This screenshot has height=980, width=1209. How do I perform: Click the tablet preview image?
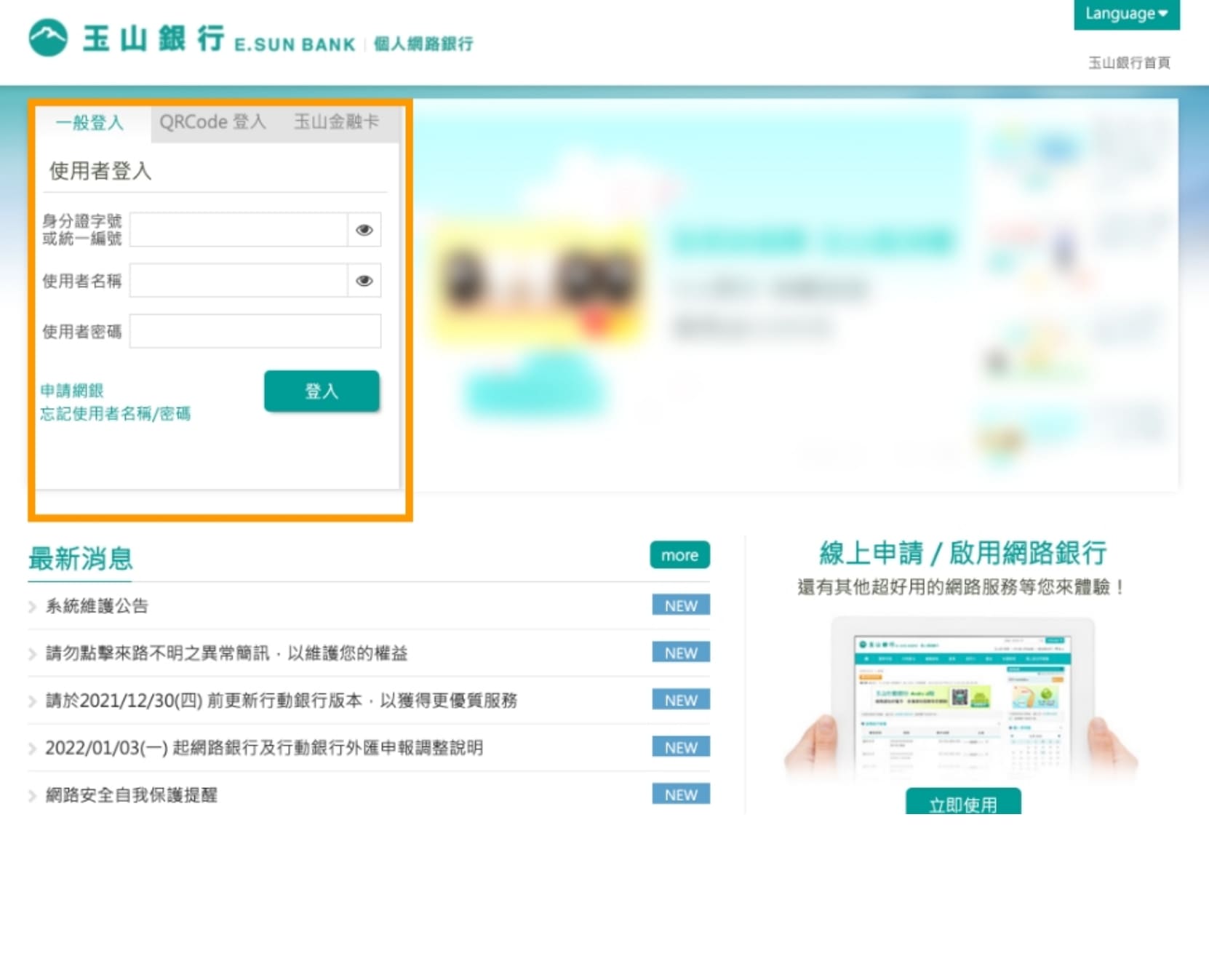pos(962,701)
